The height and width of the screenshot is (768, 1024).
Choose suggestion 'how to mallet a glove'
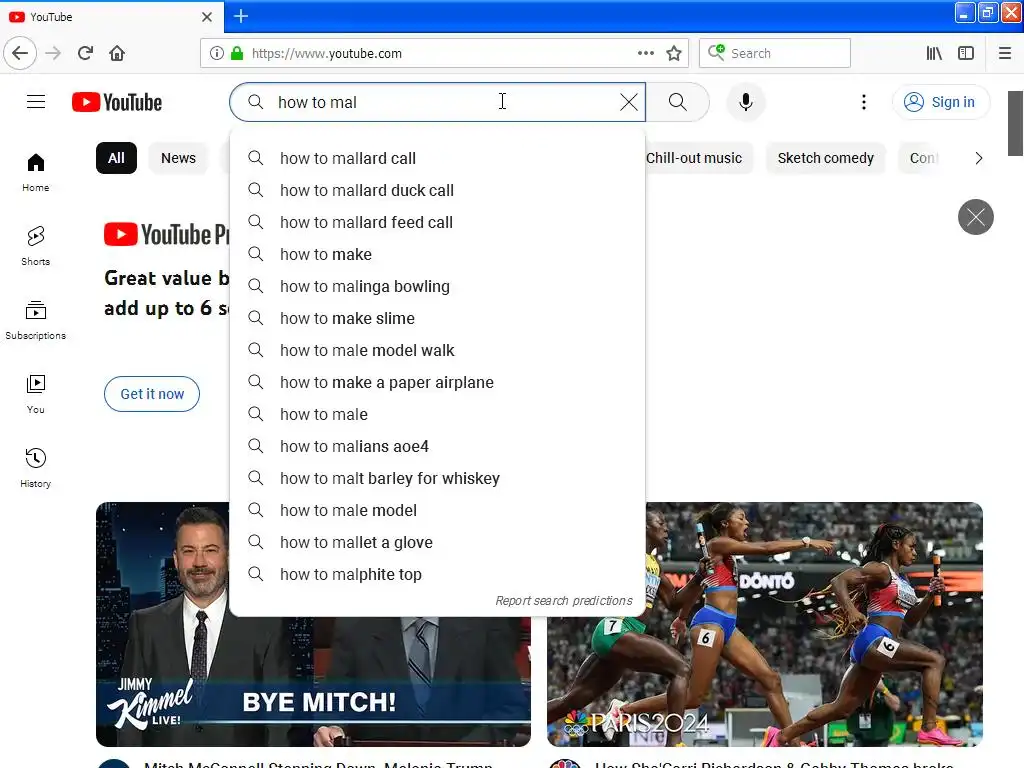pos(438,542)
